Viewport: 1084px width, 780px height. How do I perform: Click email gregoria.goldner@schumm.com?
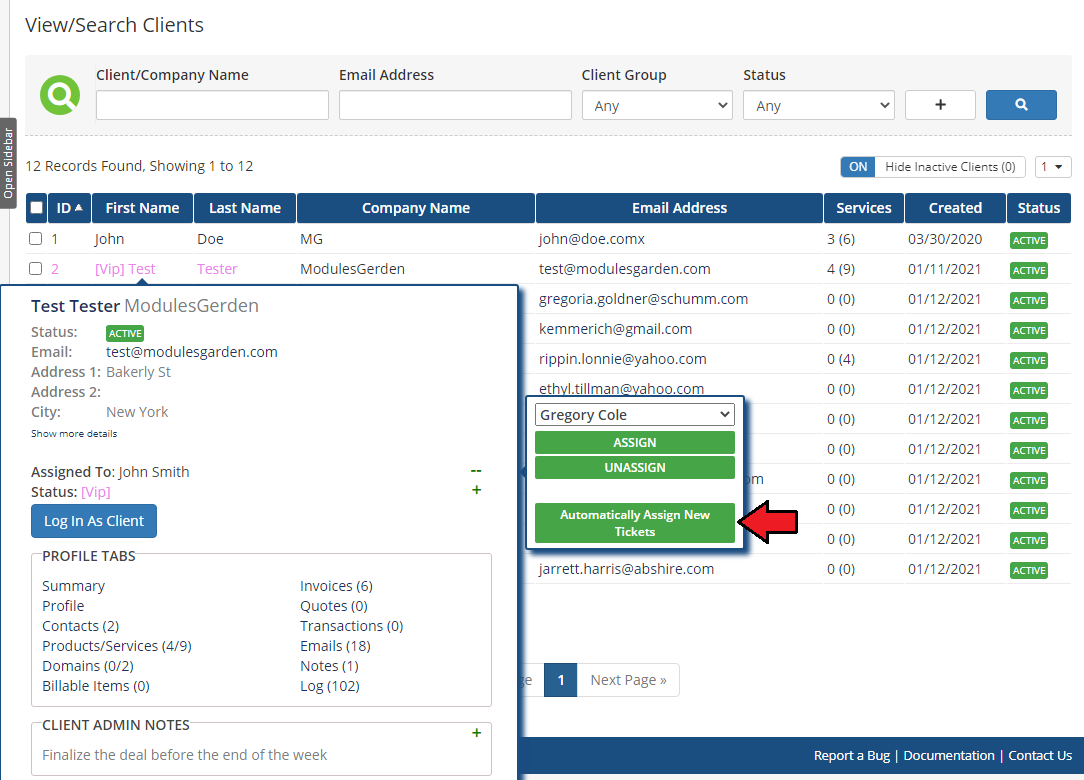coord(643,299)
